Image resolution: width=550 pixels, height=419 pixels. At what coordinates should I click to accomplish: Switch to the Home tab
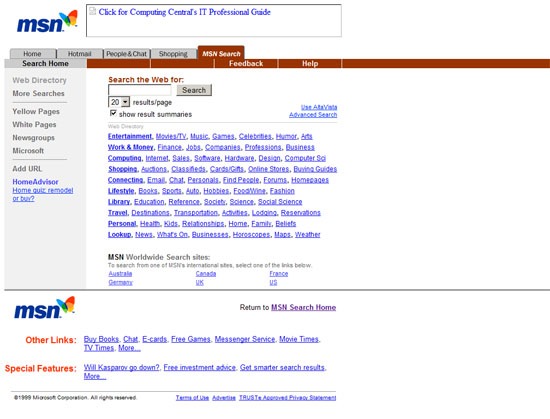click(x=33, y=54)
